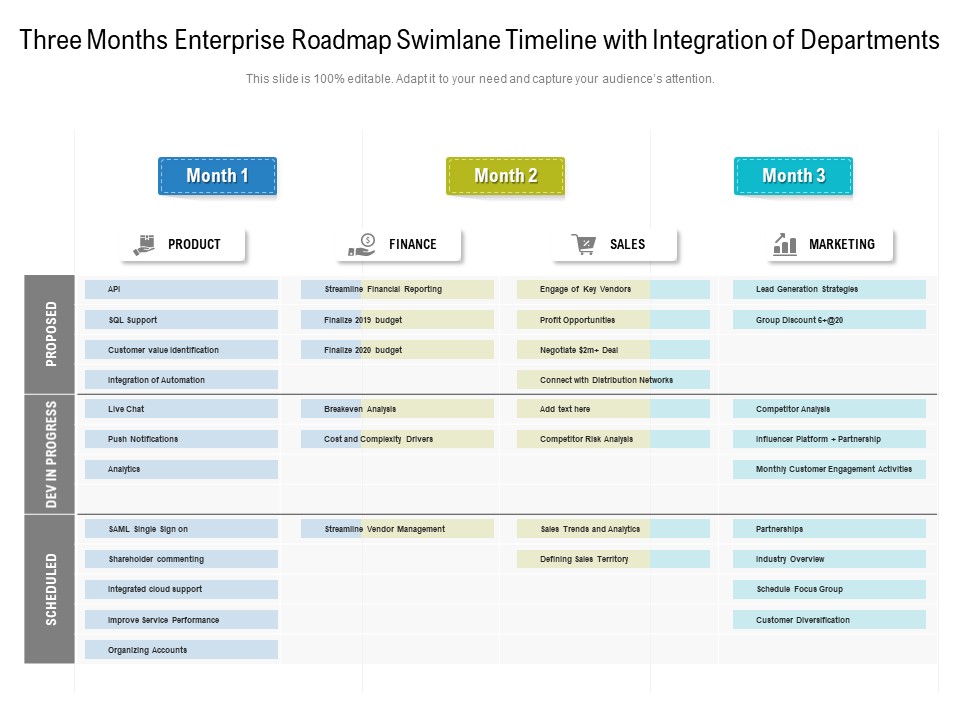This screenshot has width=960, height=720.
Task: Select the 'API' product bar
Action: [181, 289]
